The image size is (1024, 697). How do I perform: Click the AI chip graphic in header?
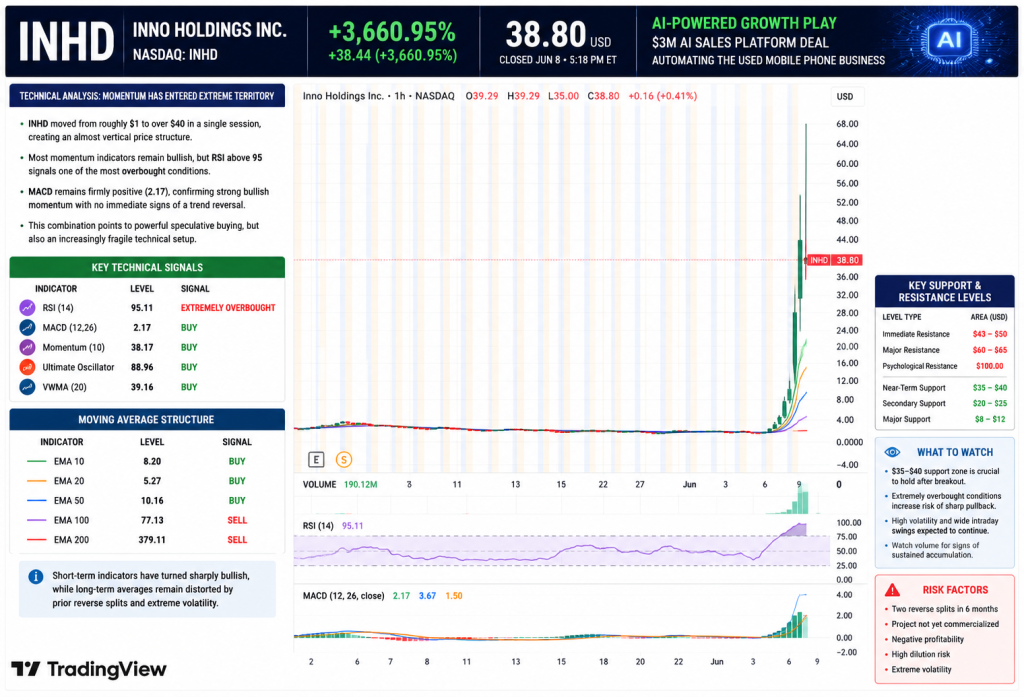coord(948,41)
